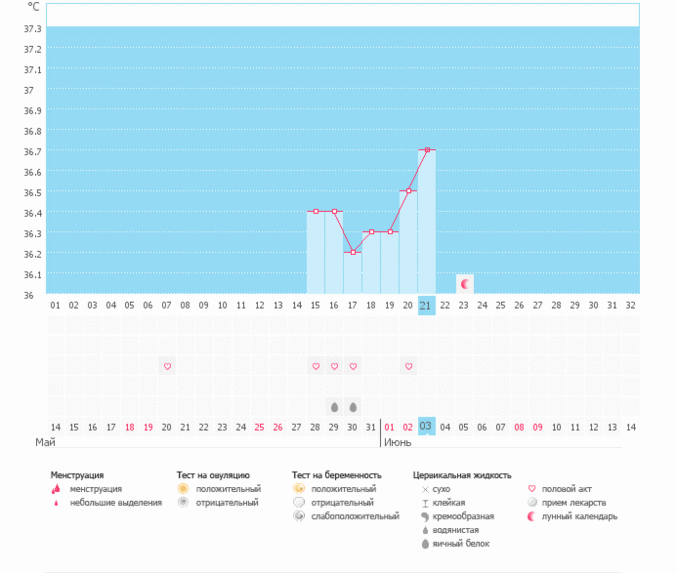The image size is (677, 573).
Task: Select highlighted cycle day 21 label
Action: click(x=426, y=305)
